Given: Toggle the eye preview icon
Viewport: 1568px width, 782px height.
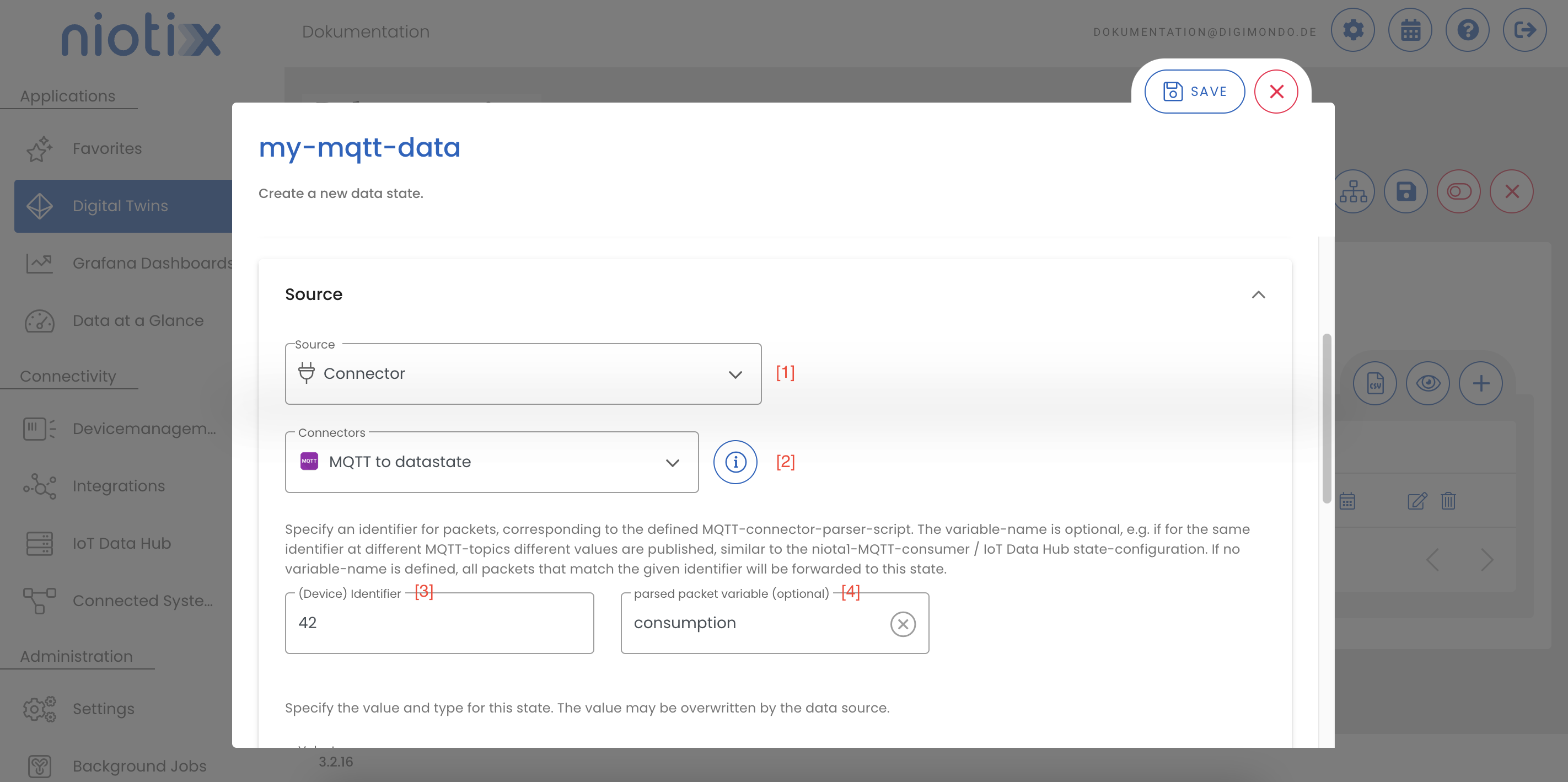Looking at the screenshot, I should 1429,383.
